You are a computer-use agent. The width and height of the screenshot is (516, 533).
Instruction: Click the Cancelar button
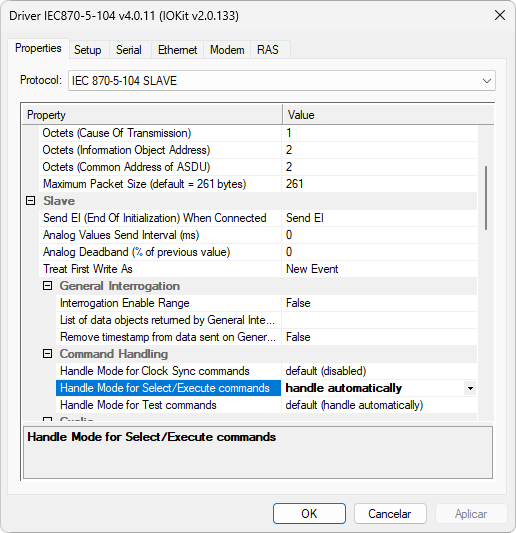(x=390, y=514)
